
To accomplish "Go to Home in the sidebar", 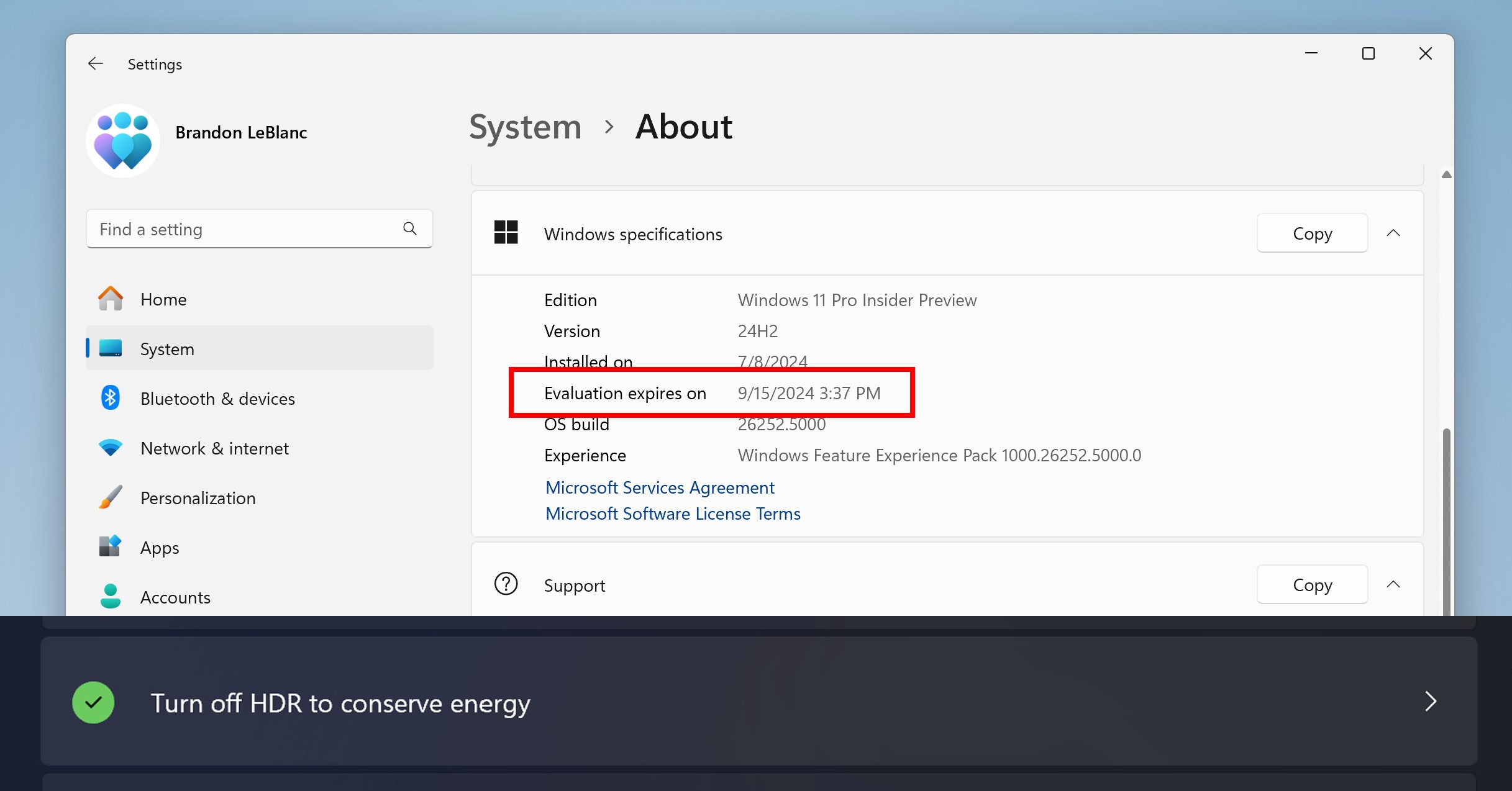I will tap(260, 299).
